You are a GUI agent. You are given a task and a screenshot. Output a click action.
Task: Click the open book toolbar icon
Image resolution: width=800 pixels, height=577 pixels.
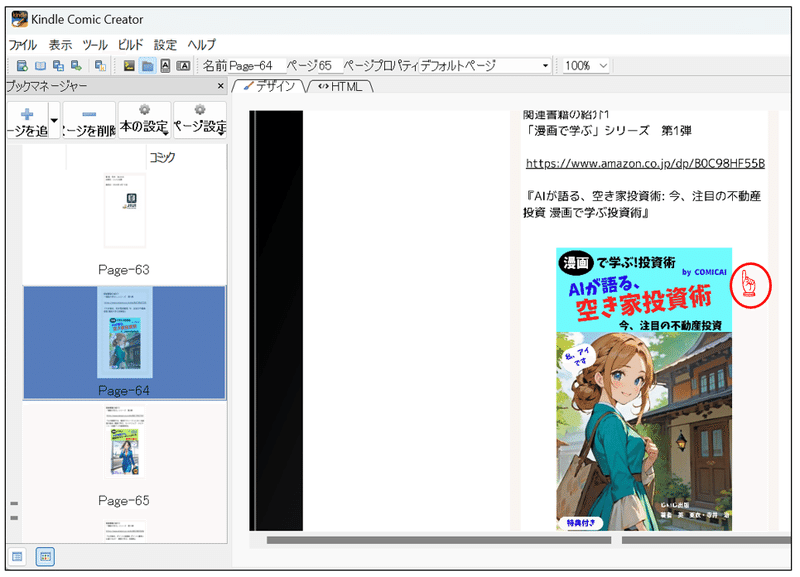[x=40, y=66]
